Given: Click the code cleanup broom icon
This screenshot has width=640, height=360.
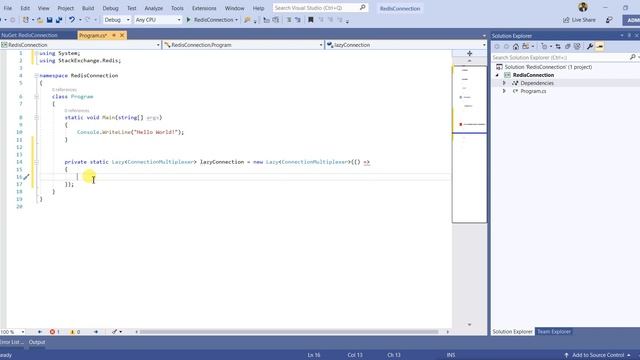Looking at the screenshot, I should tap(115, 332).
